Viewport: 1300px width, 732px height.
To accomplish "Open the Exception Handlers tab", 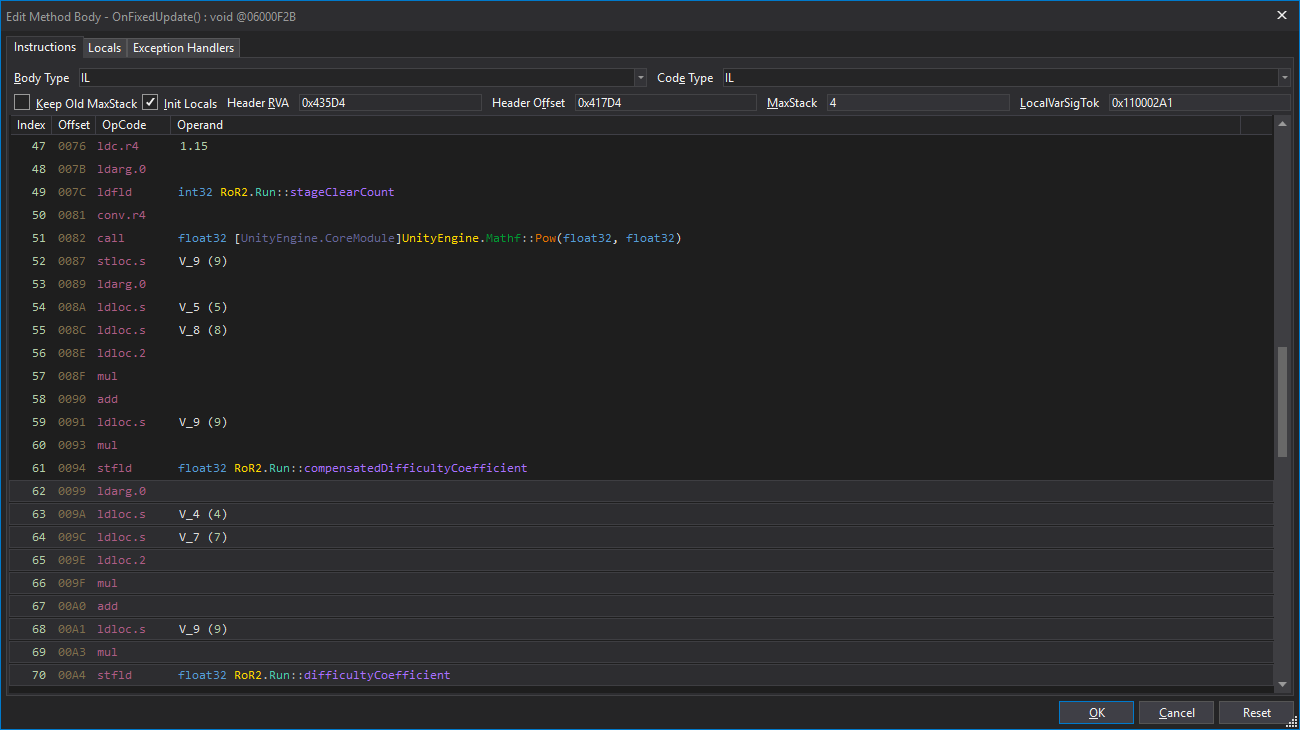I will pyautogui.click(x=183, y=48).
